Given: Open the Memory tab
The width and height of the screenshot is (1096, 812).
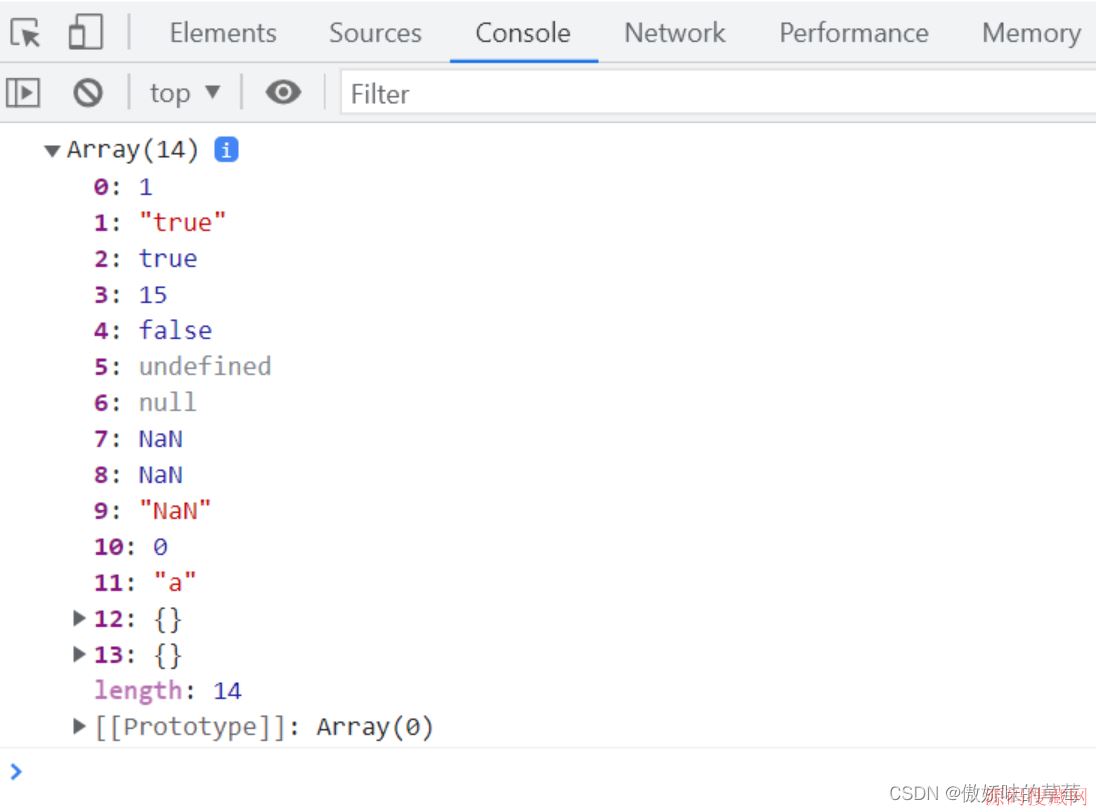Looking at the screenshot, I should tap(1030, 33).
